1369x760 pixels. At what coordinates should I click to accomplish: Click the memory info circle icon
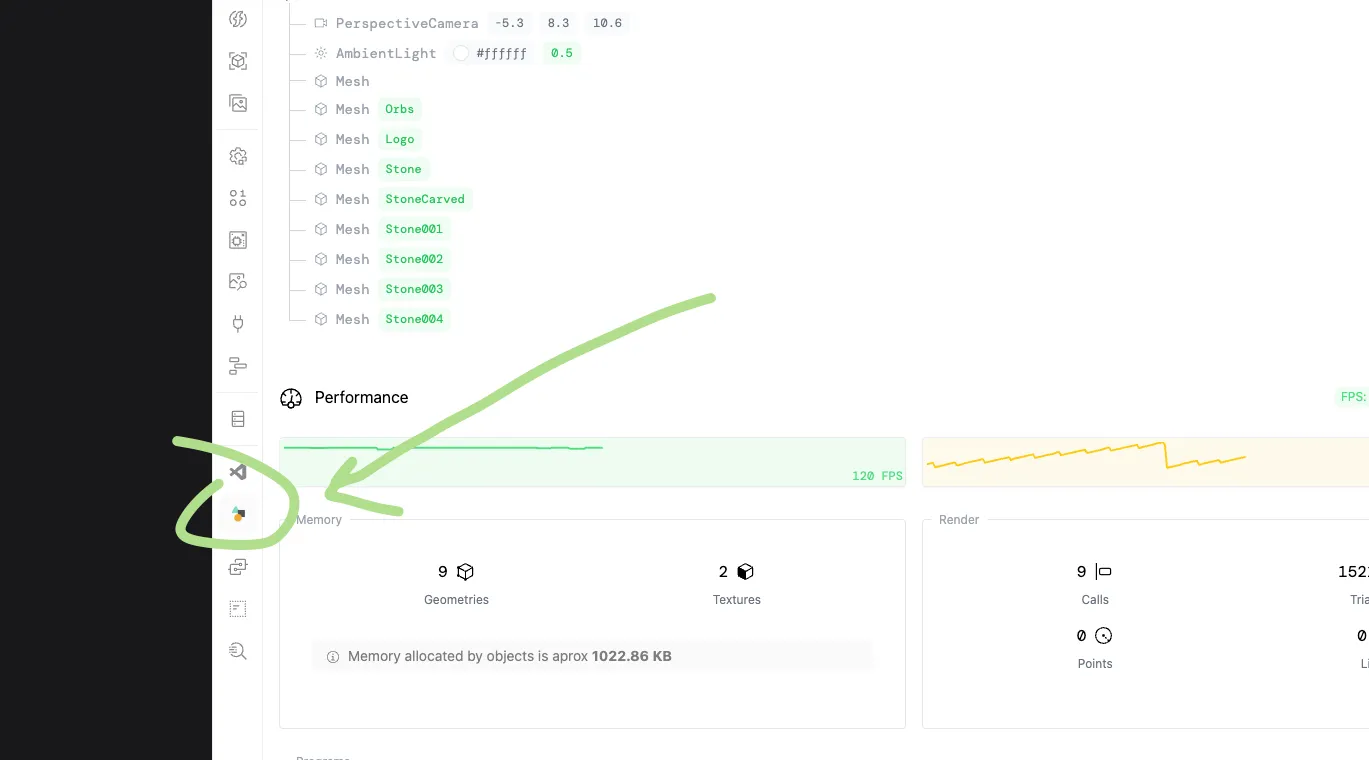(x=333, y=657)
